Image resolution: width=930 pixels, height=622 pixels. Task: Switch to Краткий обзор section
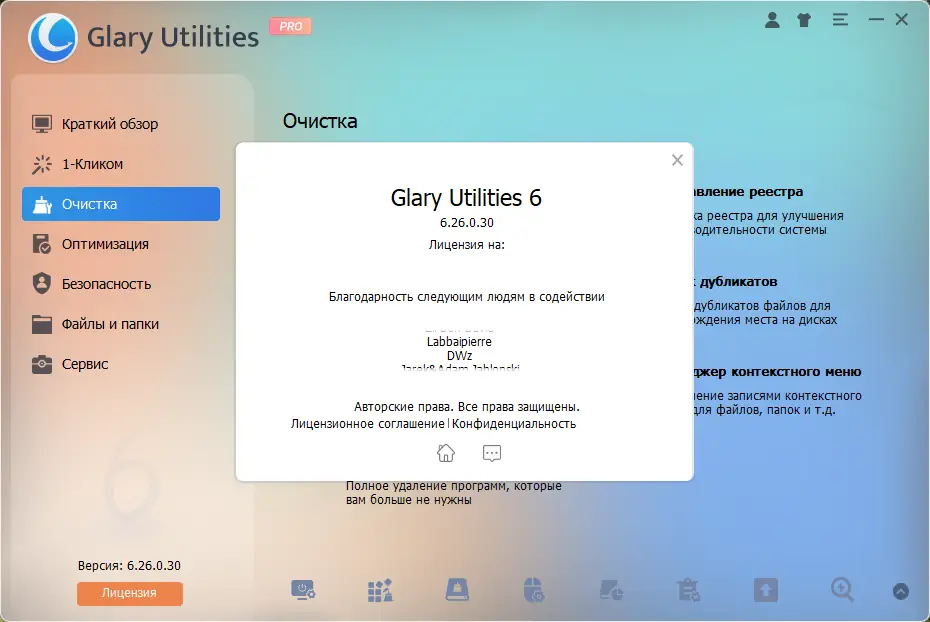point(121,124)
